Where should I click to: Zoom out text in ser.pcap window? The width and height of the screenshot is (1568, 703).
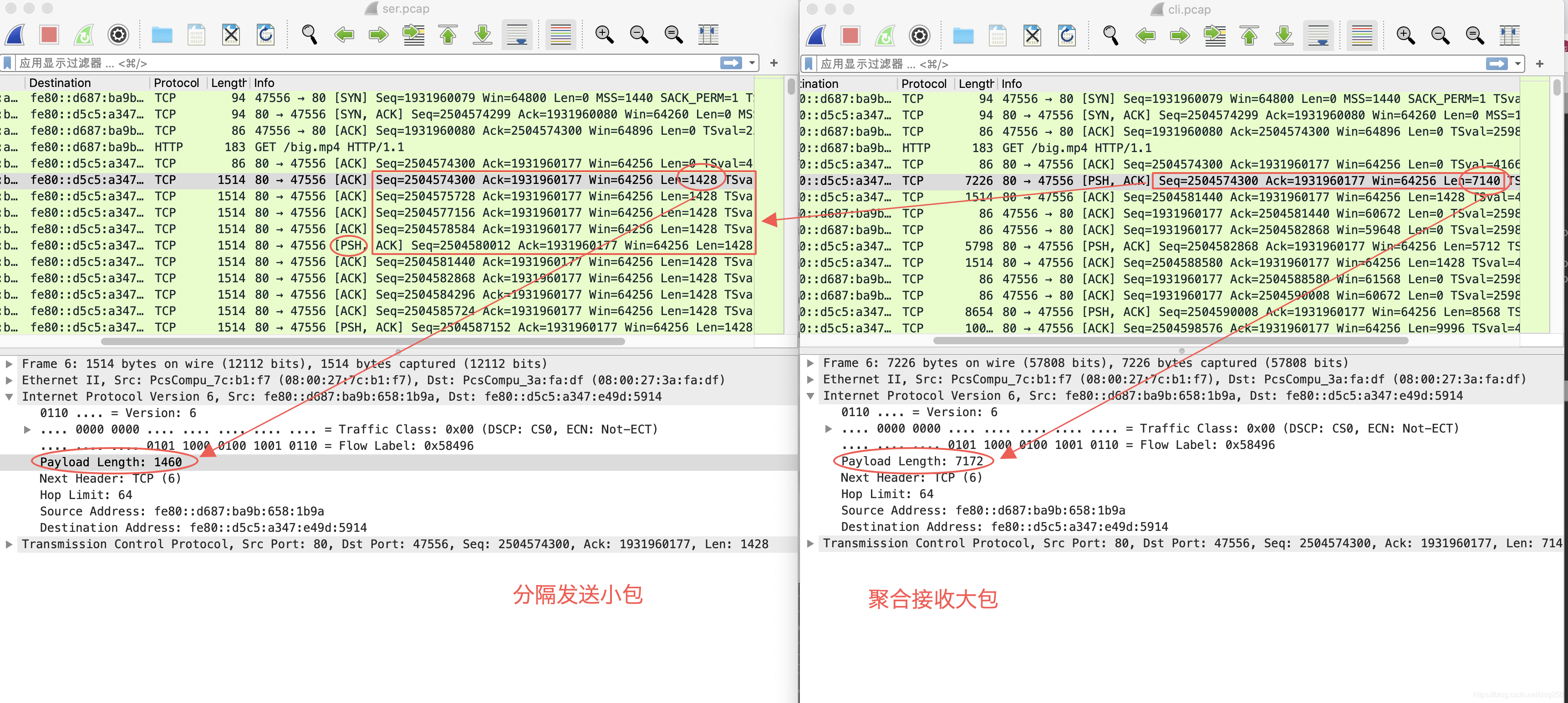[x=638, y=35]
